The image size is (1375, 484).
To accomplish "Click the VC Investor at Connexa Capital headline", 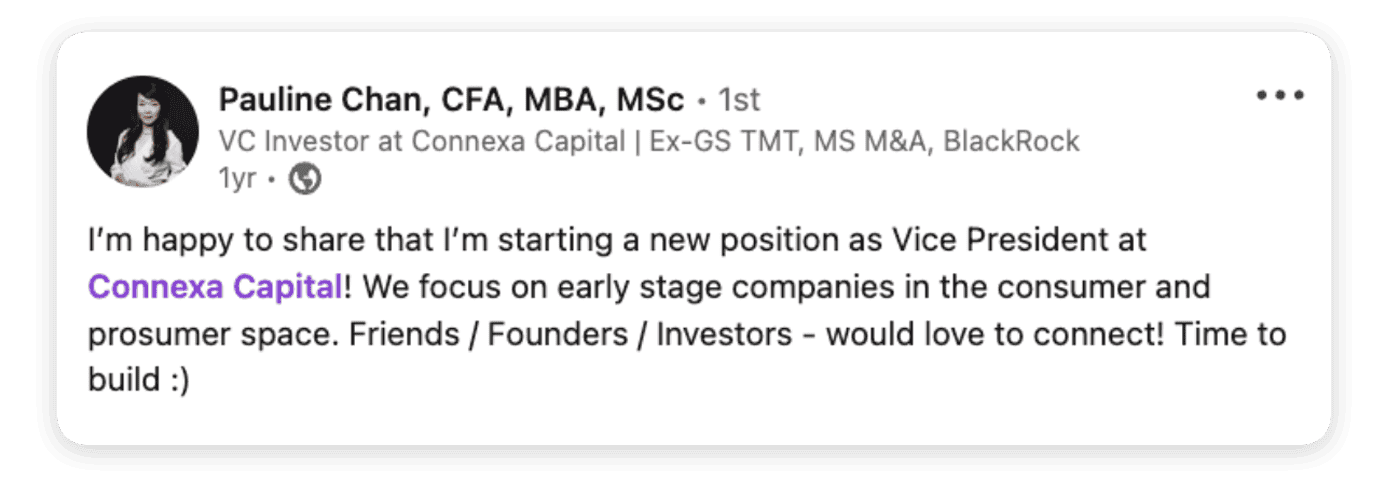I will click(x=421, y=141).
